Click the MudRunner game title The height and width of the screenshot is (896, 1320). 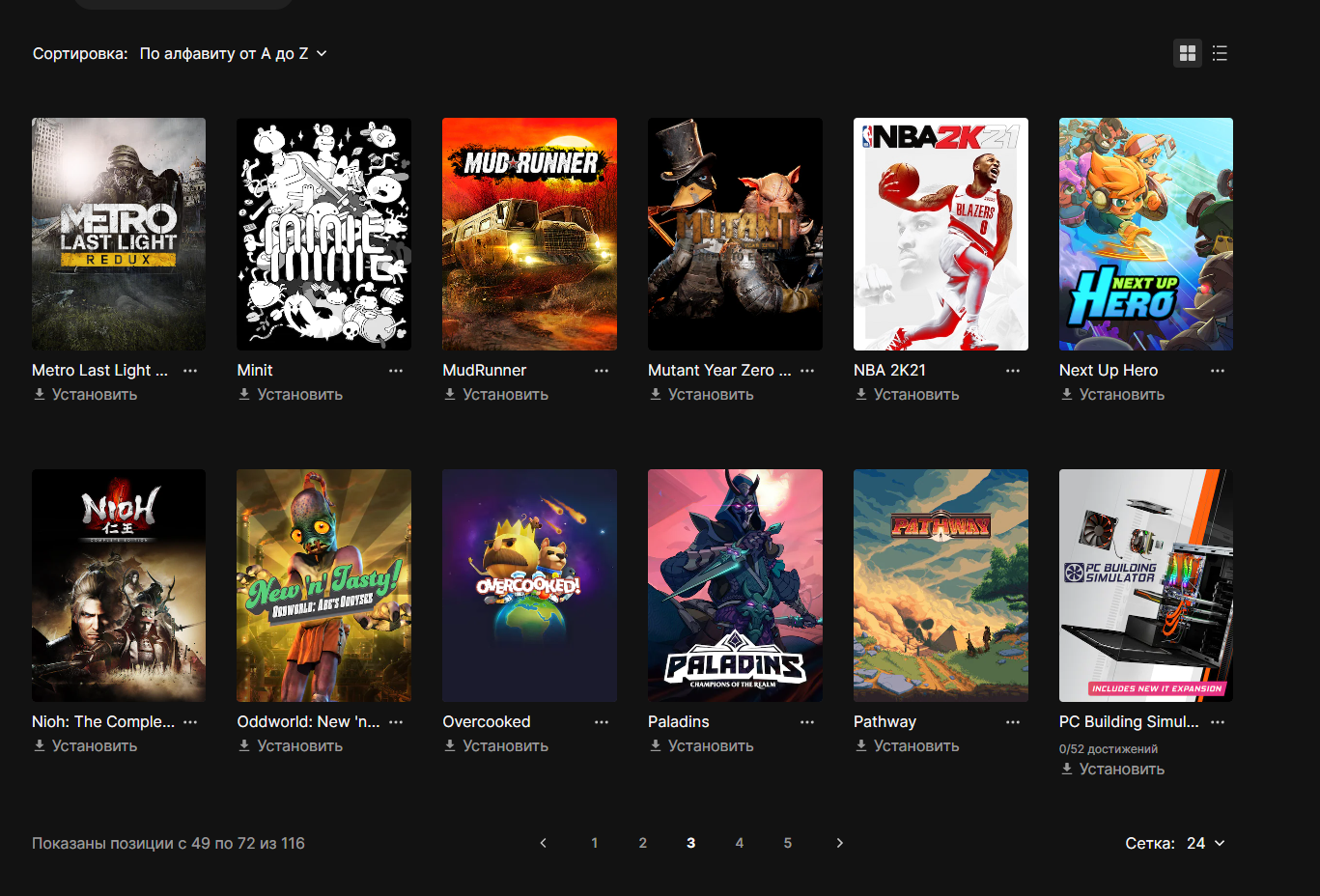(x=485, y=371)
